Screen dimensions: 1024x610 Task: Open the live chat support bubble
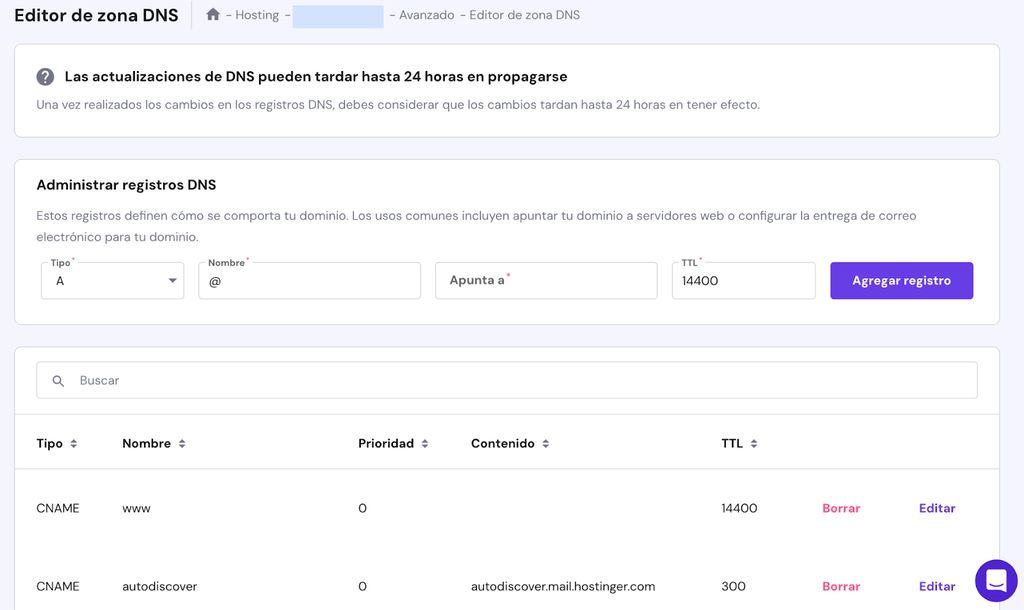coord(995,580)
